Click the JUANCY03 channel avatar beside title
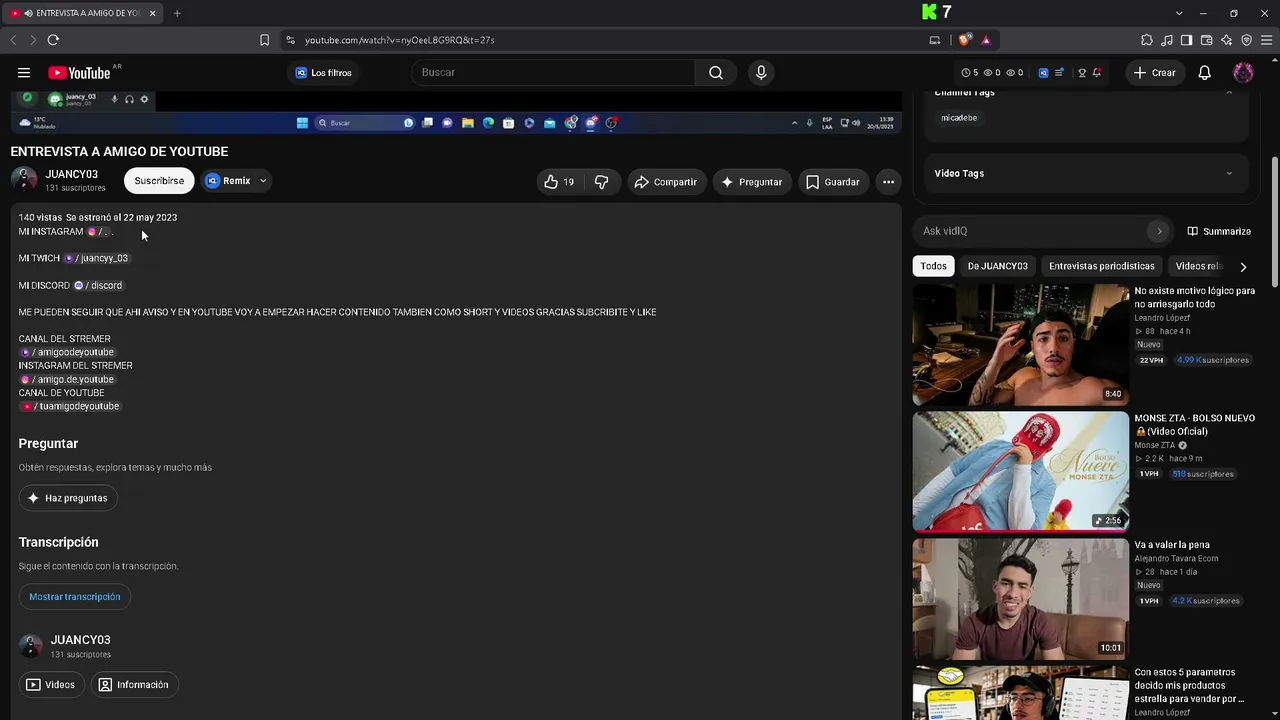This screenshot has width=1280, height=720. click(x=24, y=180)
